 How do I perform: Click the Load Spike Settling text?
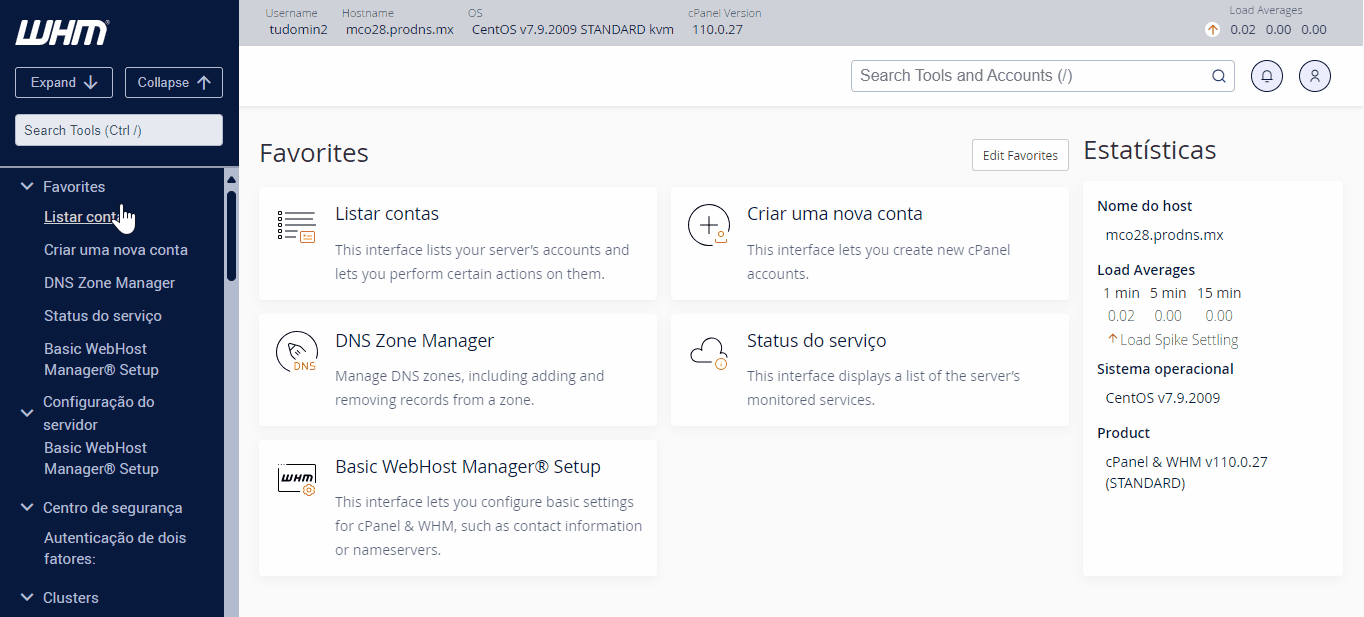pyautogui.click(x=1179, y=340)
